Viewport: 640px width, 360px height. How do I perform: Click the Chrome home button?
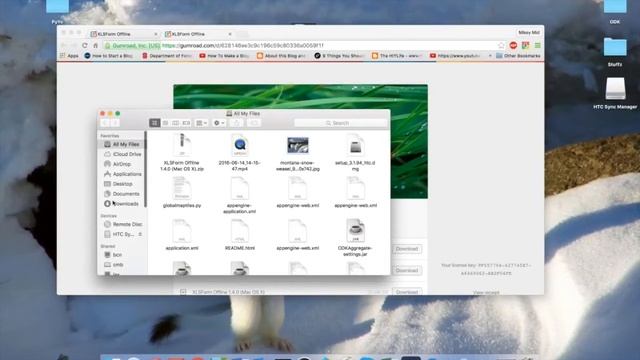click(96, 45)
